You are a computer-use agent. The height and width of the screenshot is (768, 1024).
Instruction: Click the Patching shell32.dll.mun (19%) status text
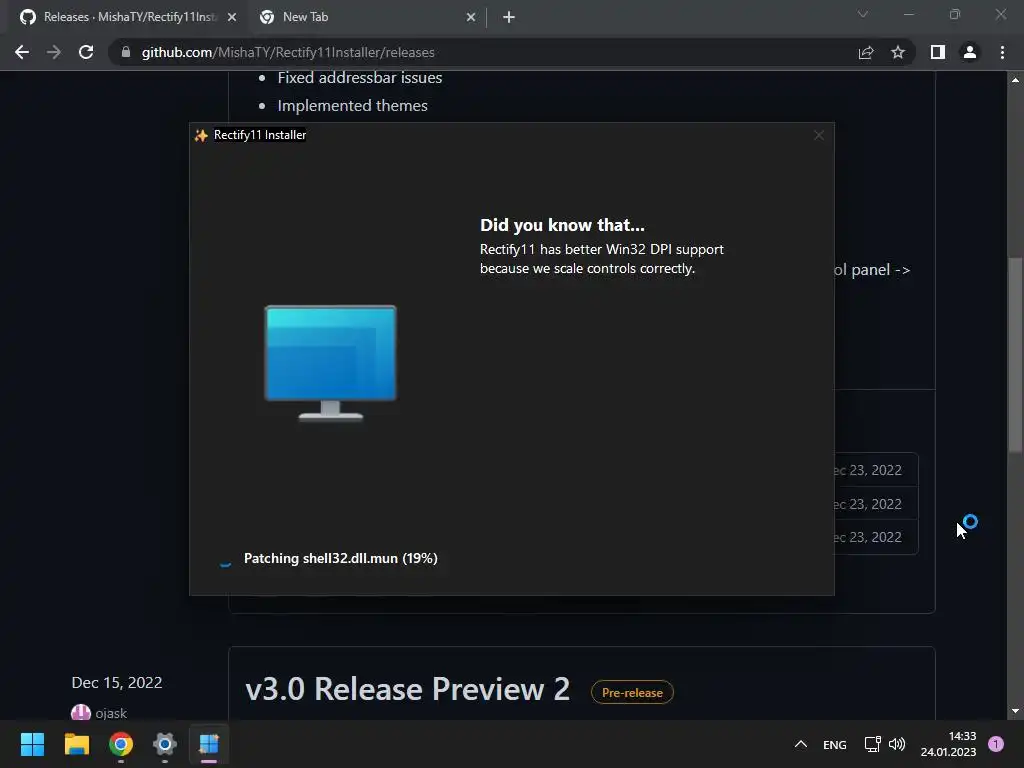coord(340,558)
